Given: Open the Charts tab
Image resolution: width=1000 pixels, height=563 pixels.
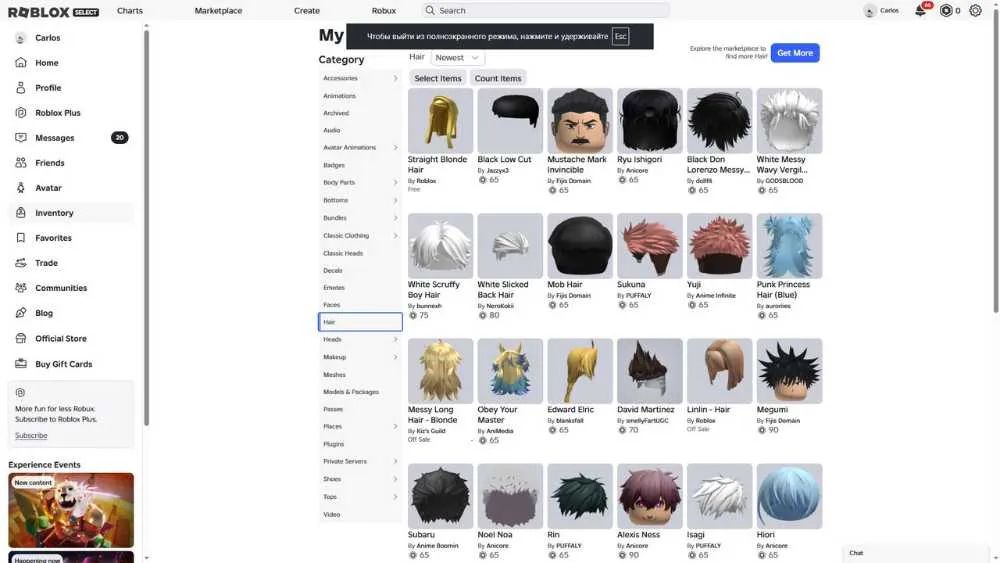Looking at the screenshot, I should click(130, 11).
